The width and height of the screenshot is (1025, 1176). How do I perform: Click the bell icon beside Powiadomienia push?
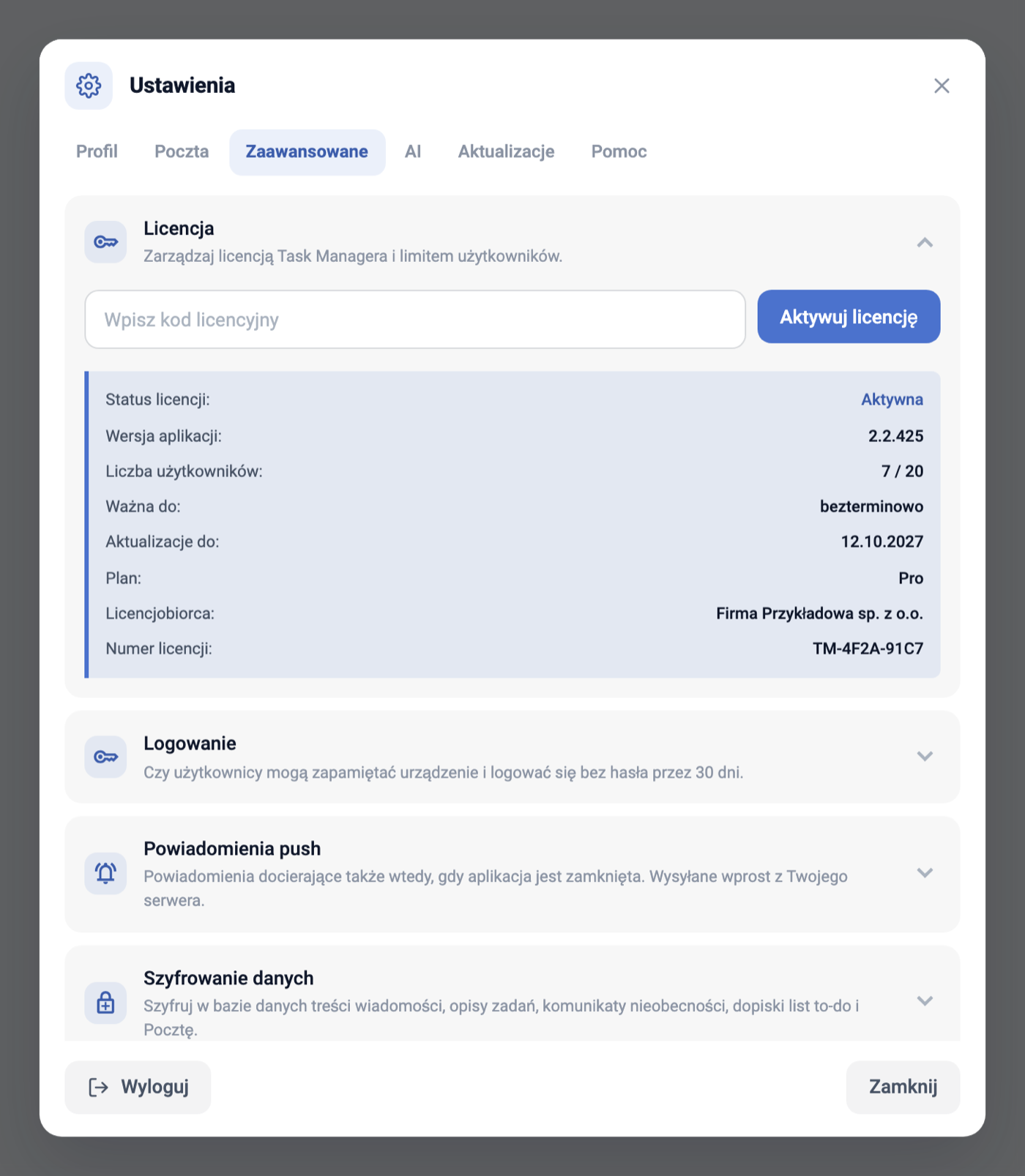click(x=105, y=873)
